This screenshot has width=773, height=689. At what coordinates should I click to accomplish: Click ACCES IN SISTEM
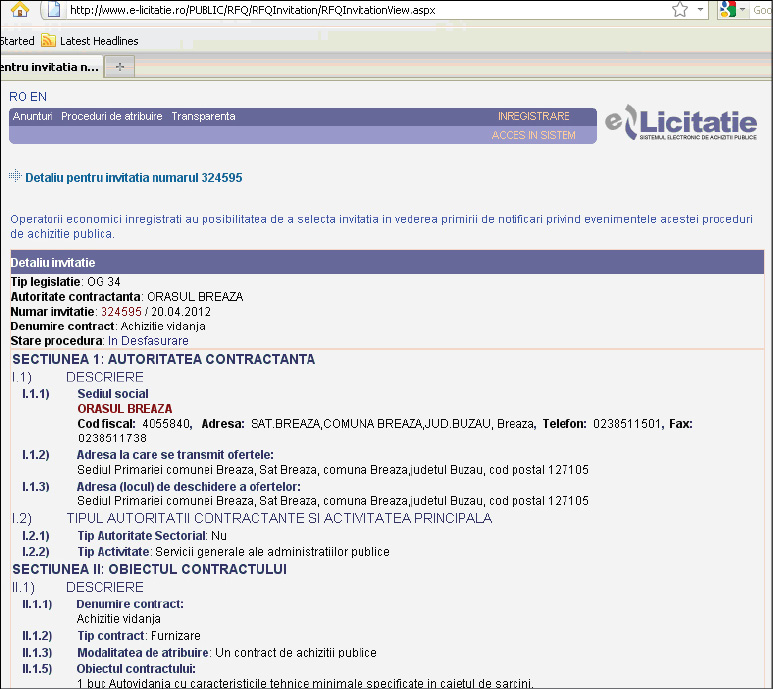533,135
